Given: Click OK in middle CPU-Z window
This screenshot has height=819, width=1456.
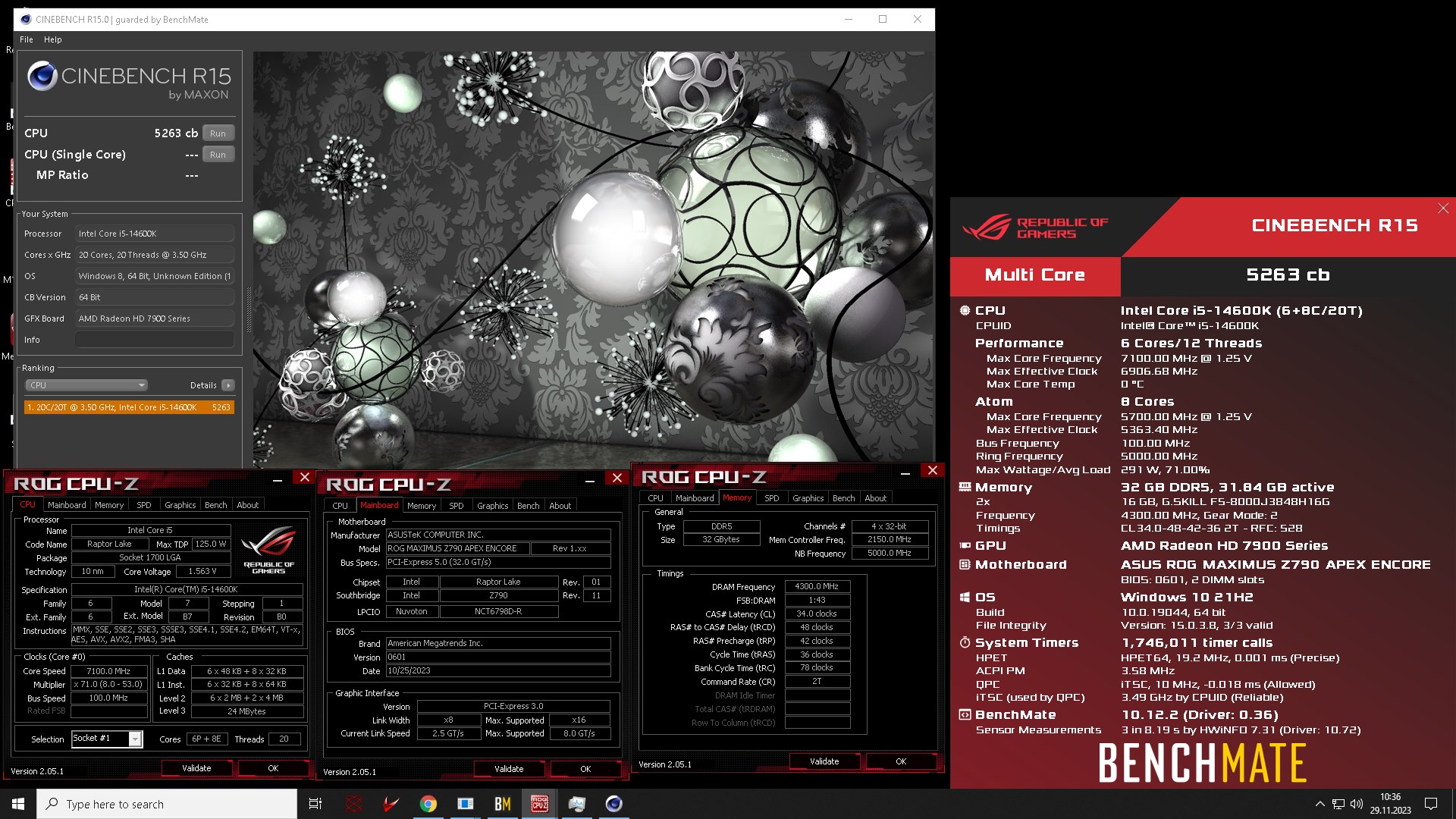Looking at the screenshot, I should point(585,769).
